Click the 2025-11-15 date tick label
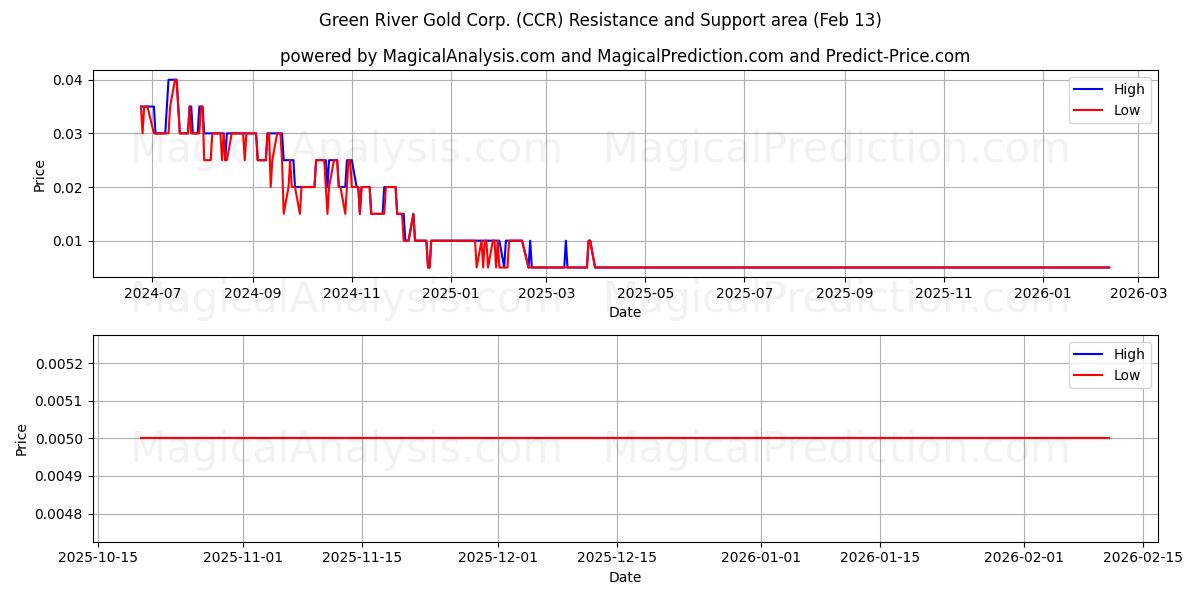 [x=363, y=559]
